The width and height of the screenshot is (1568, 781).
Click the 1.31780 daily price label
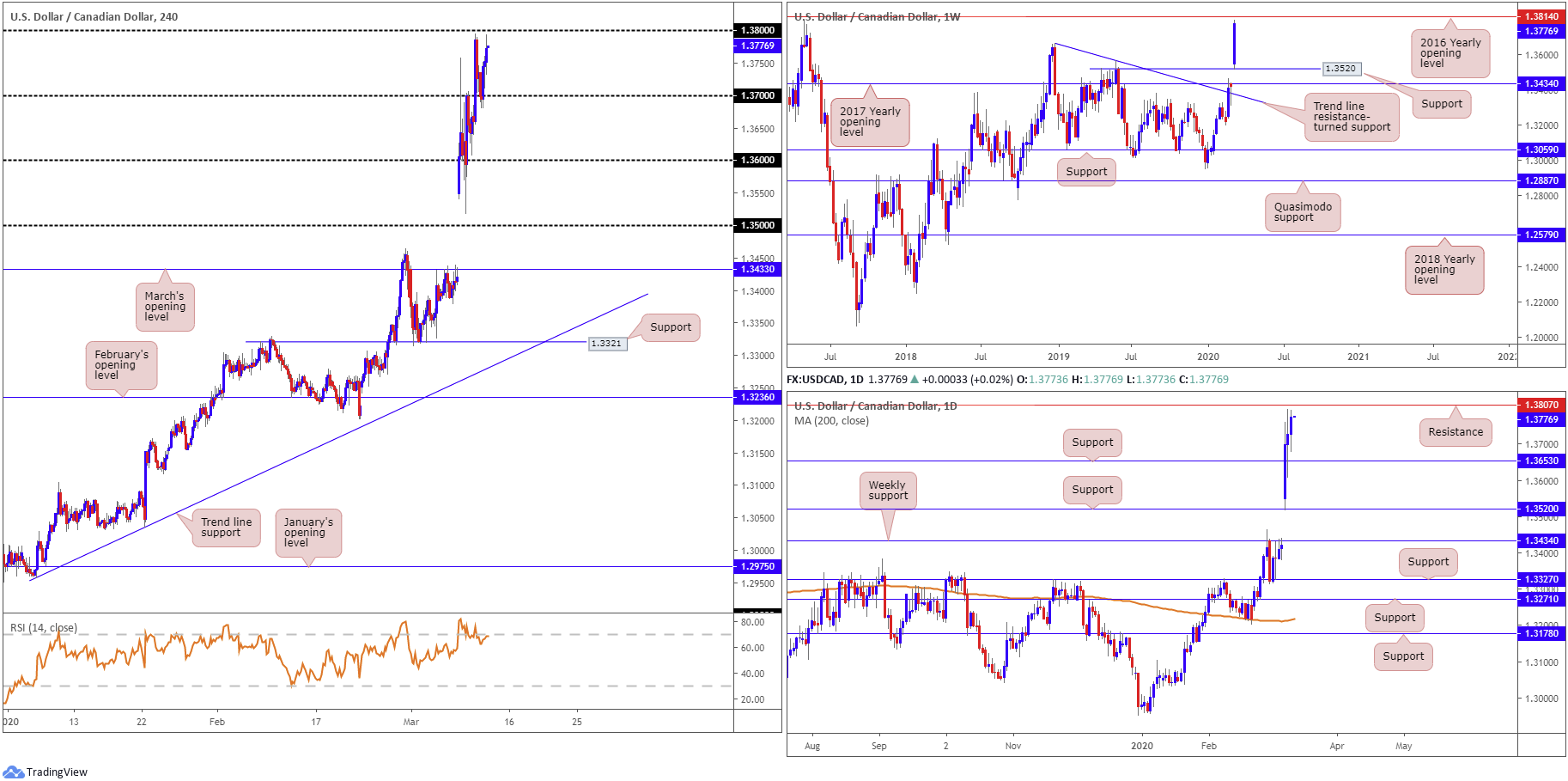(x=1541, y=633)
